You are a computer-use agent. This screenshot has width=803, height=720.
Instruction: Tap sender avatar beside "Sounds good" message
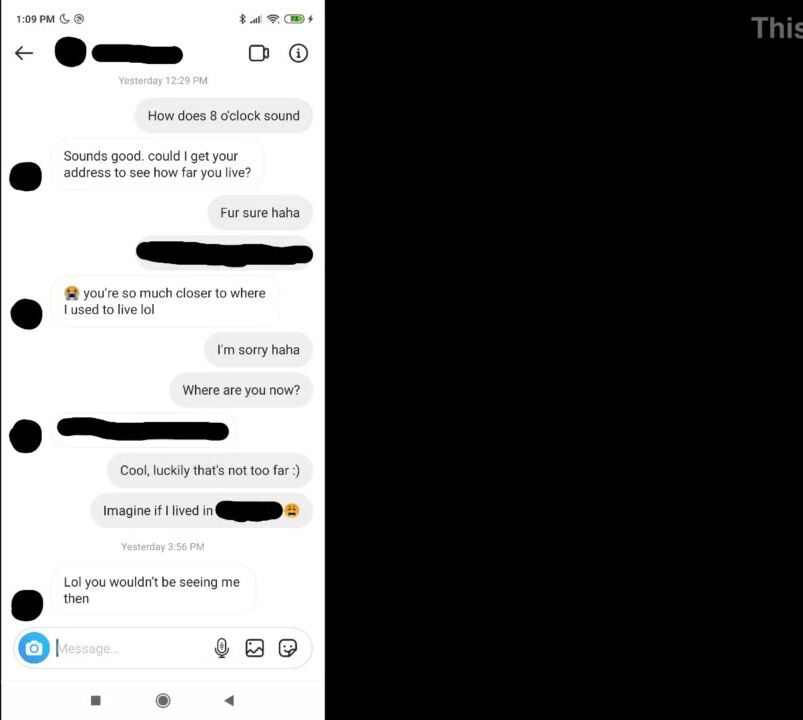[26, 177]
